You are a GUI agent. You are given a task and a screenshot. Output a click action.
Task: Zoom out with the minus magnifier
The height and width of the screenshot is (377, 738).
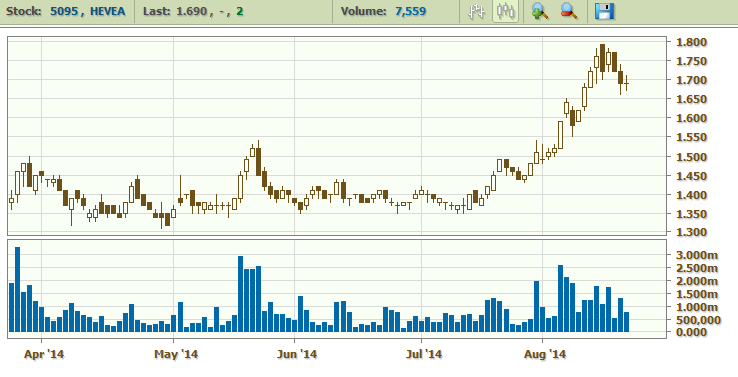pos(569,11)
